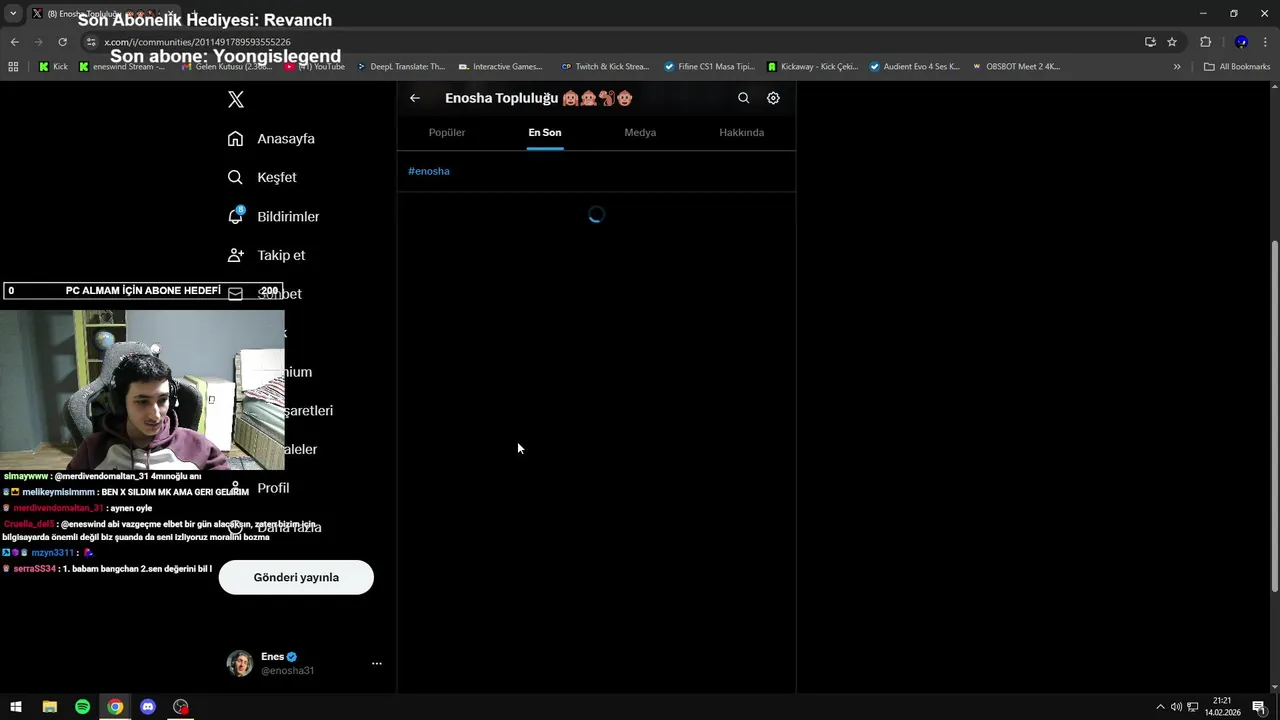The height and width of the screenshot is (720, 1280).
Task: Go back with the community header arrow
Action: coord(415,98)
